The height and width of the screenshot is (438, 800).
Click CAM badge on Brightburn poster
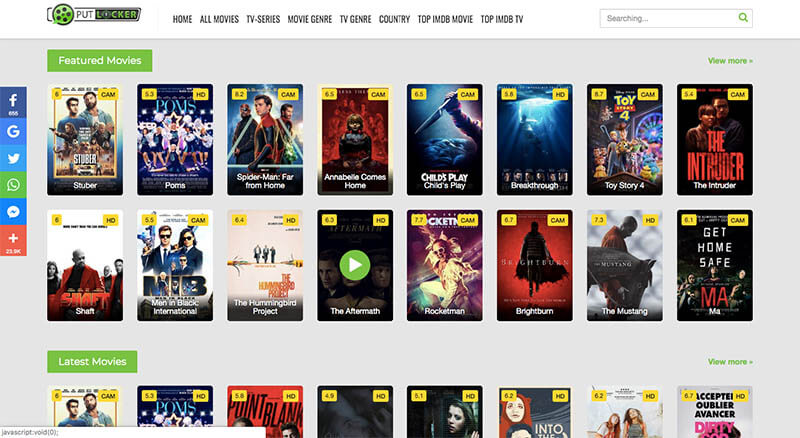pyautogui.click(x=558, y=220)
